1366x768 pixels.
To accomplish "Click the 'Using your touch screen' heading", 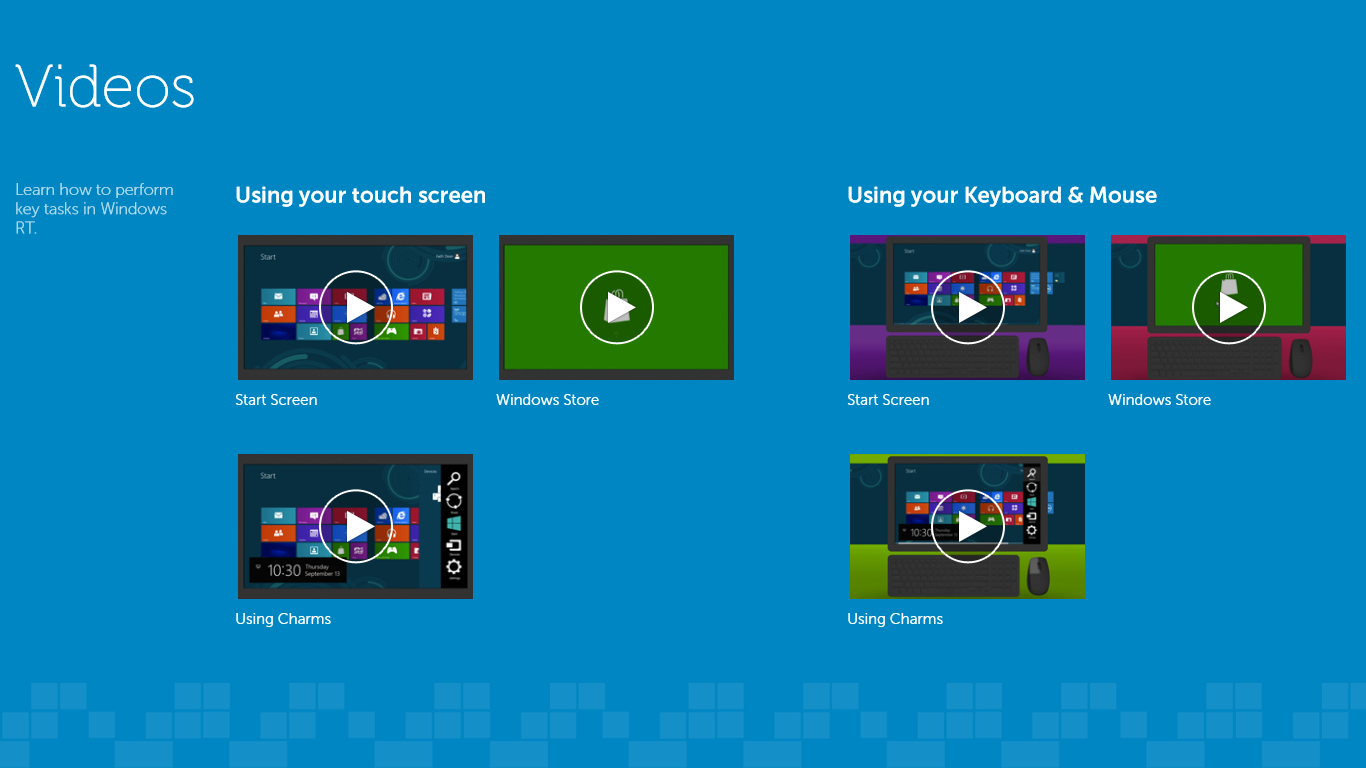I will point(360,196).
